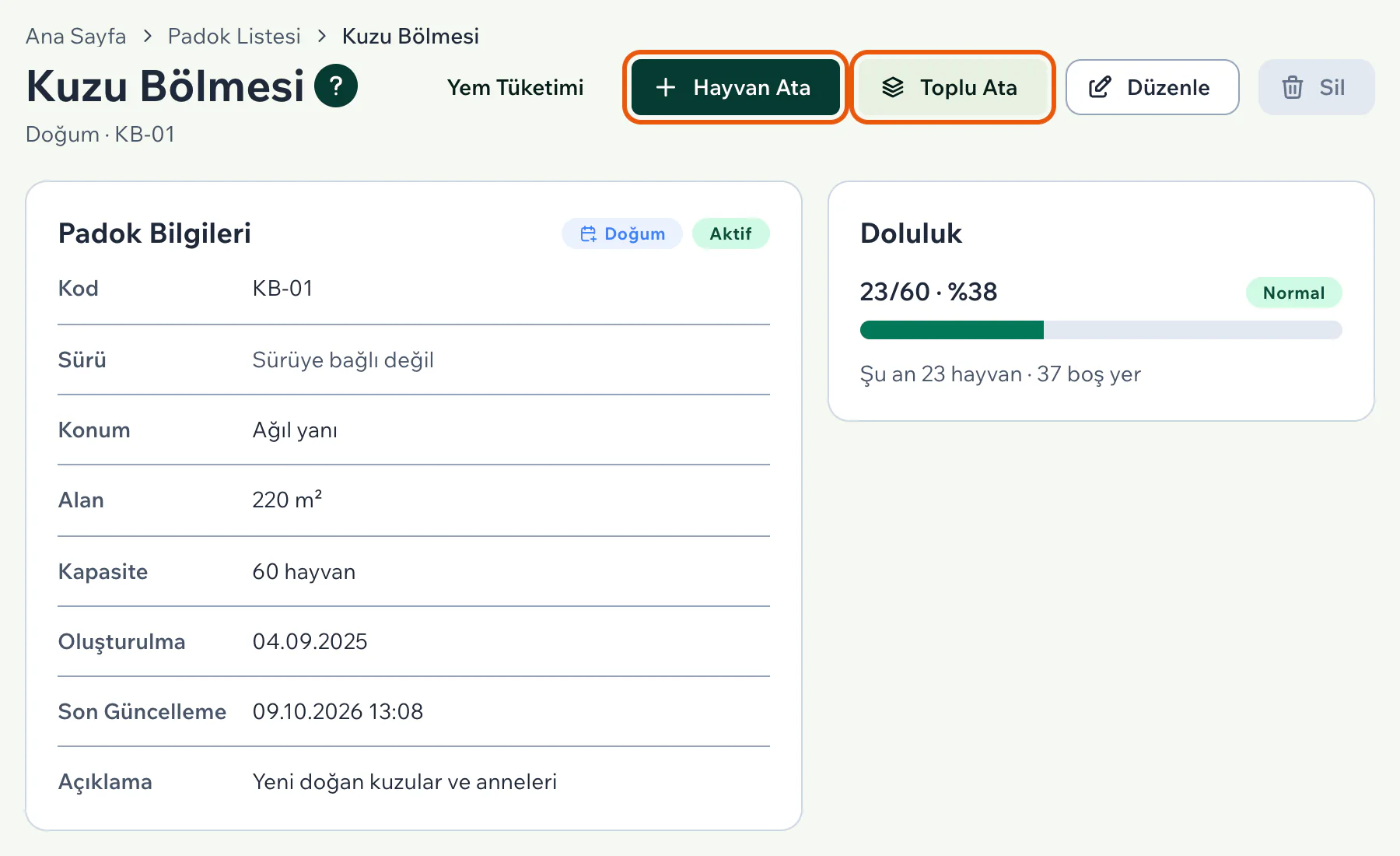This screenshot has height=856, width=1400.
Task: Go to Ana Sayfa breadcrumb
Action: pos(75,36)
